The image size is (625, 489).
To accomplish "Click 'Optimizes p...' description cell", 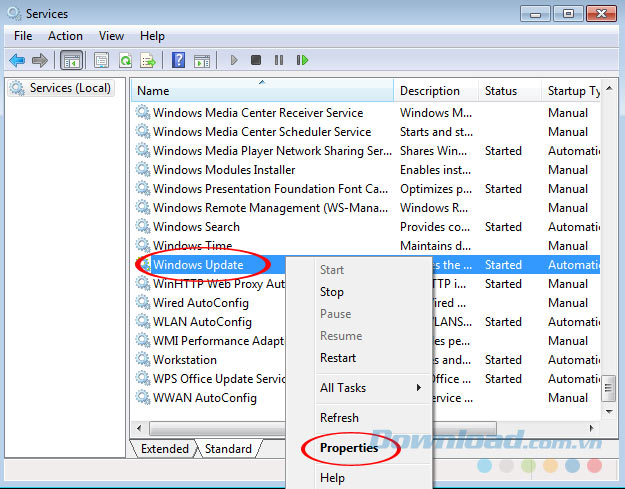I will point(436,189).
